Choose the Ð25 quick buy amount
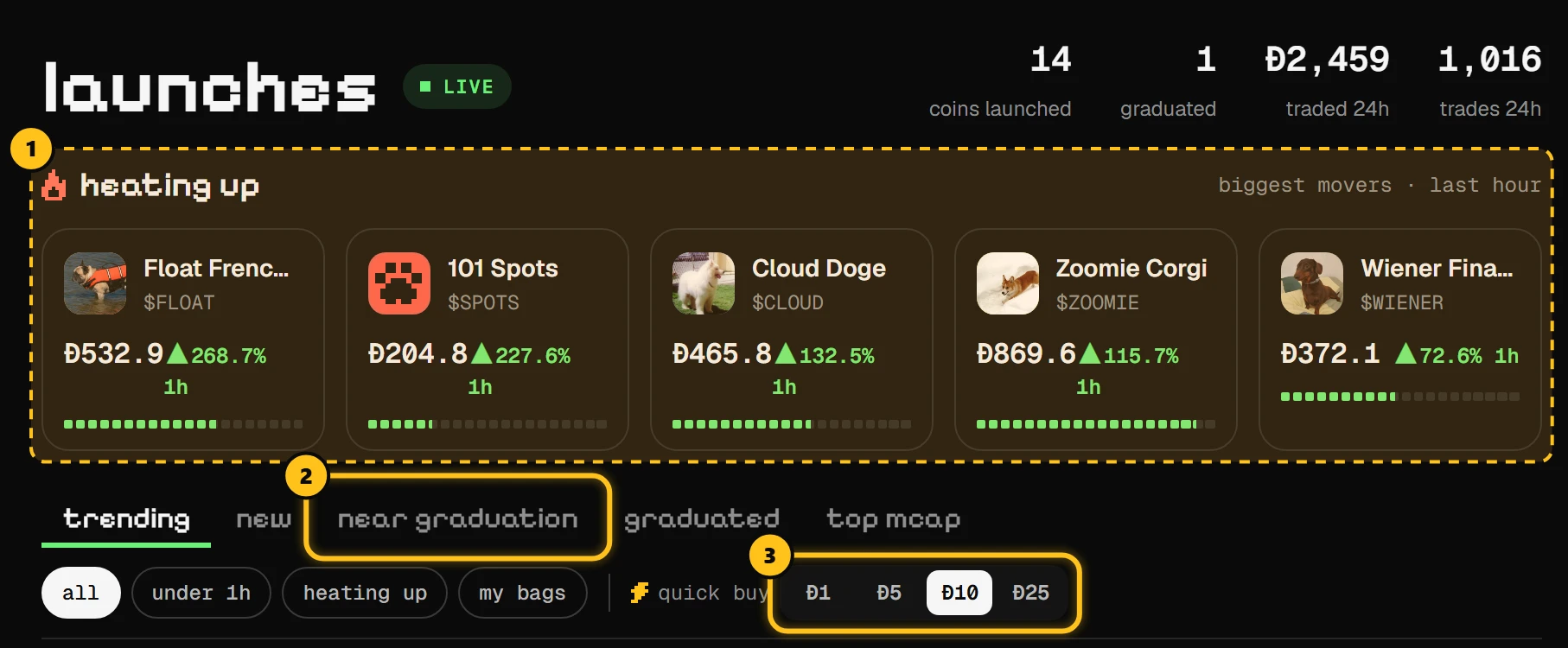 (1030, 593)
